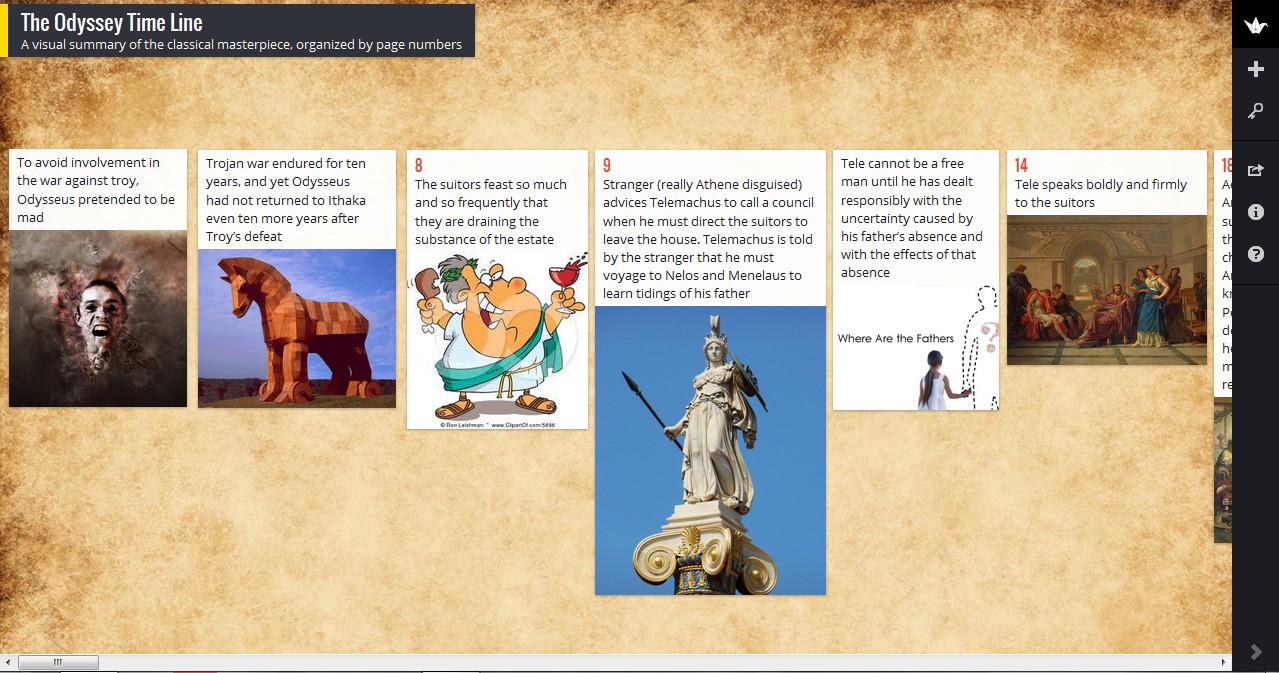
Task: Click text about Odysseus pretending mad
Action: pyautogui.click(x=97, y=190)
